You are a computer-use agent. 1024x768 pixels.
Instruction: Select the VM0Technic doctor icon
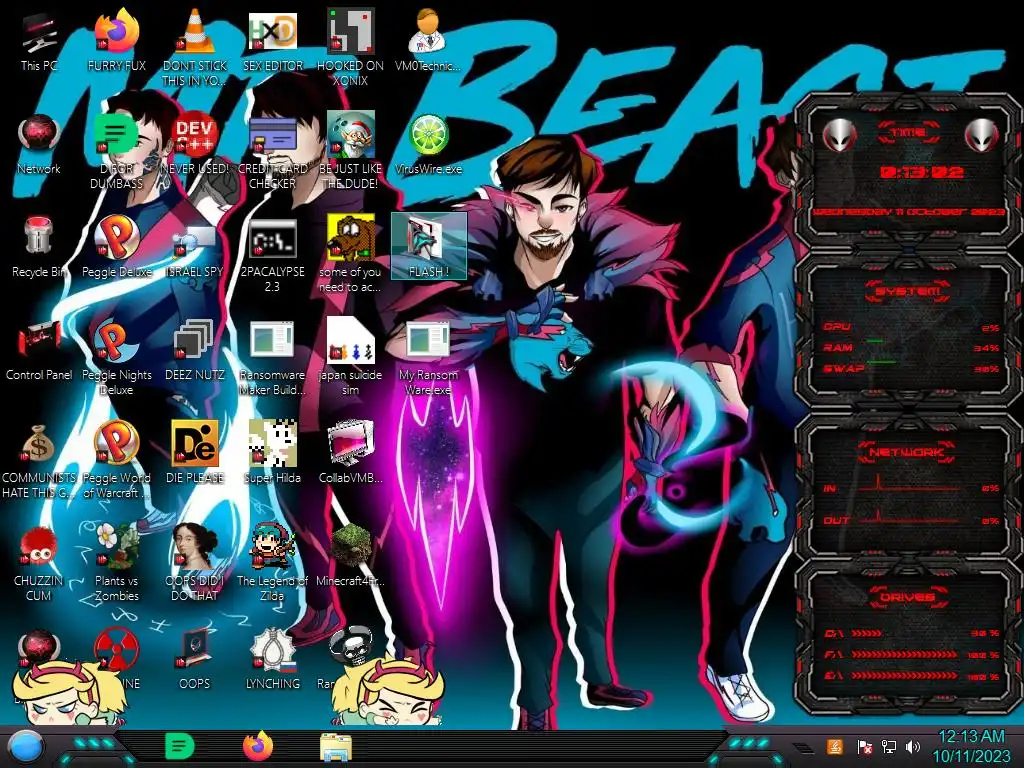click(428, 42)
